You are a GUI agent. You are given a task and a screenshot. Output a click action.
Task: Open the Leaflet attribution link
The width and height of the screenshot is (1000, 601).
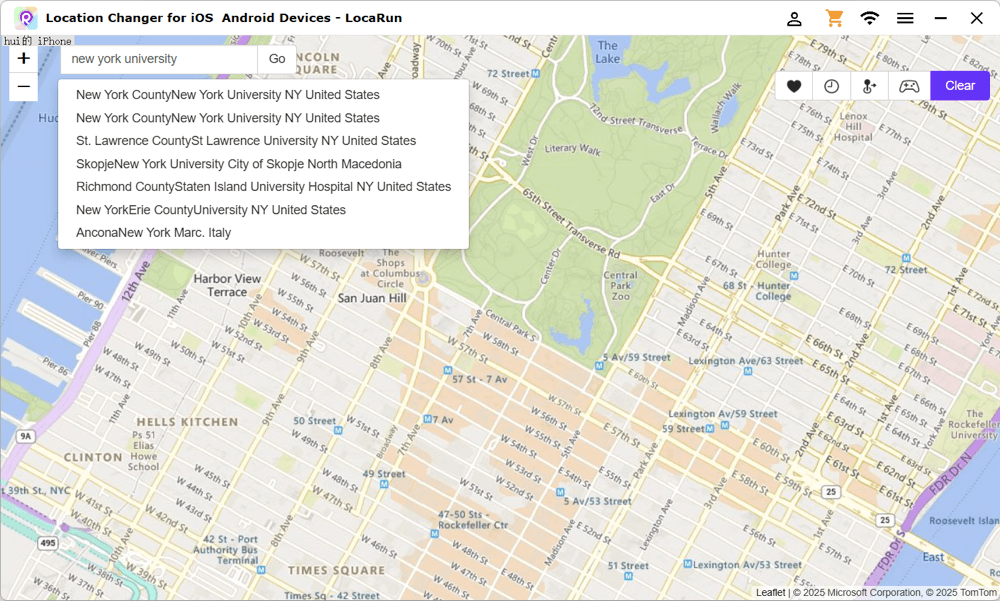[770, 593]
